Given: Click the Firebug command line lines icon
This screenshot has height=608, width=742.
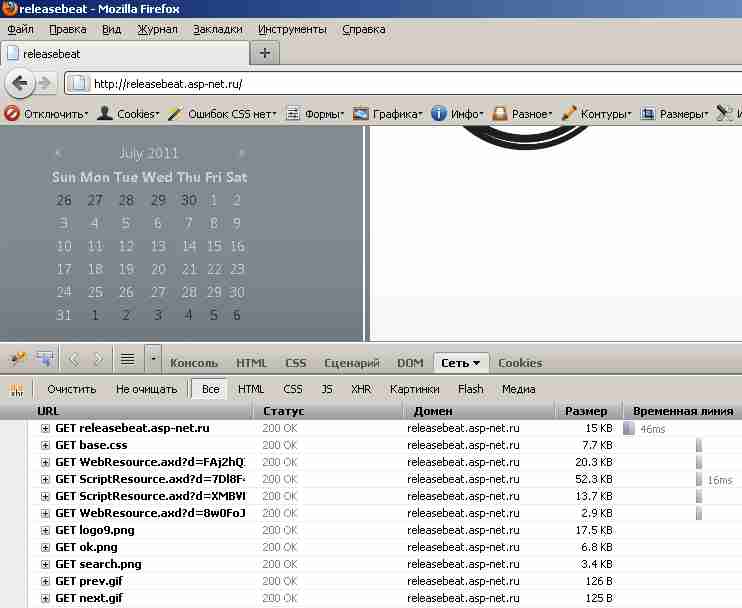Looking at the screenshot, I should [x=127, y=359].
